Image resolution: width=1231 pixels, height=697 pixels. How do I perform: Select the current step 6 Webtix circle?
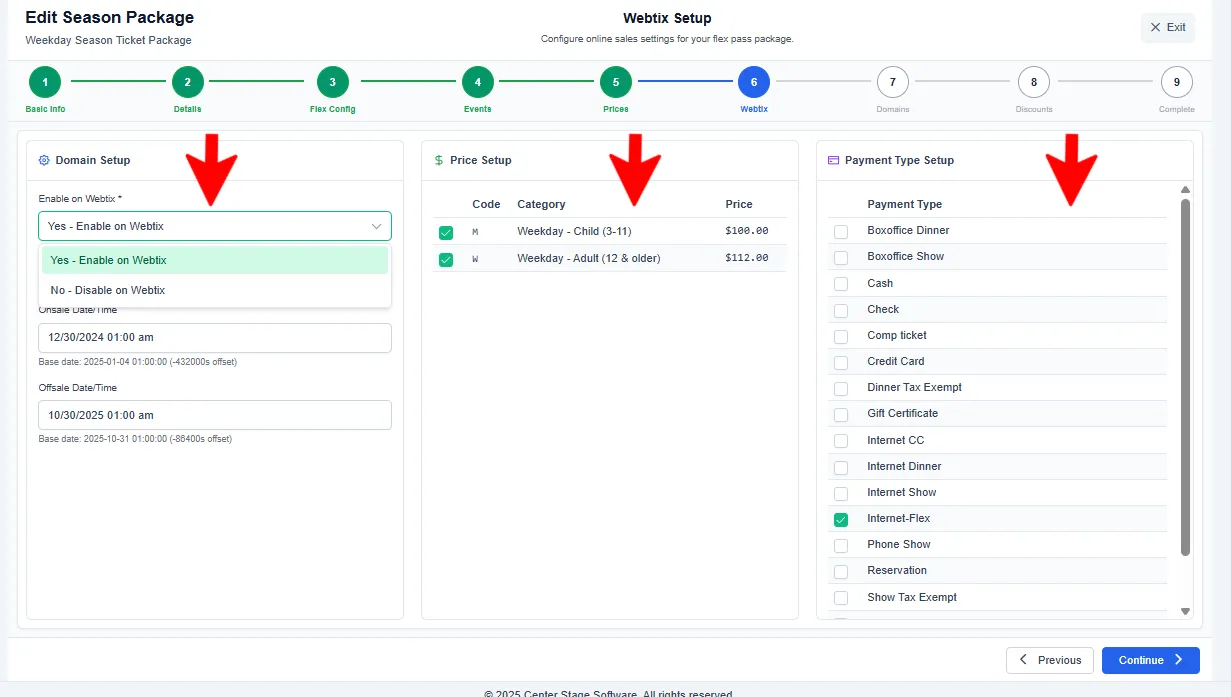coord(754,82)
